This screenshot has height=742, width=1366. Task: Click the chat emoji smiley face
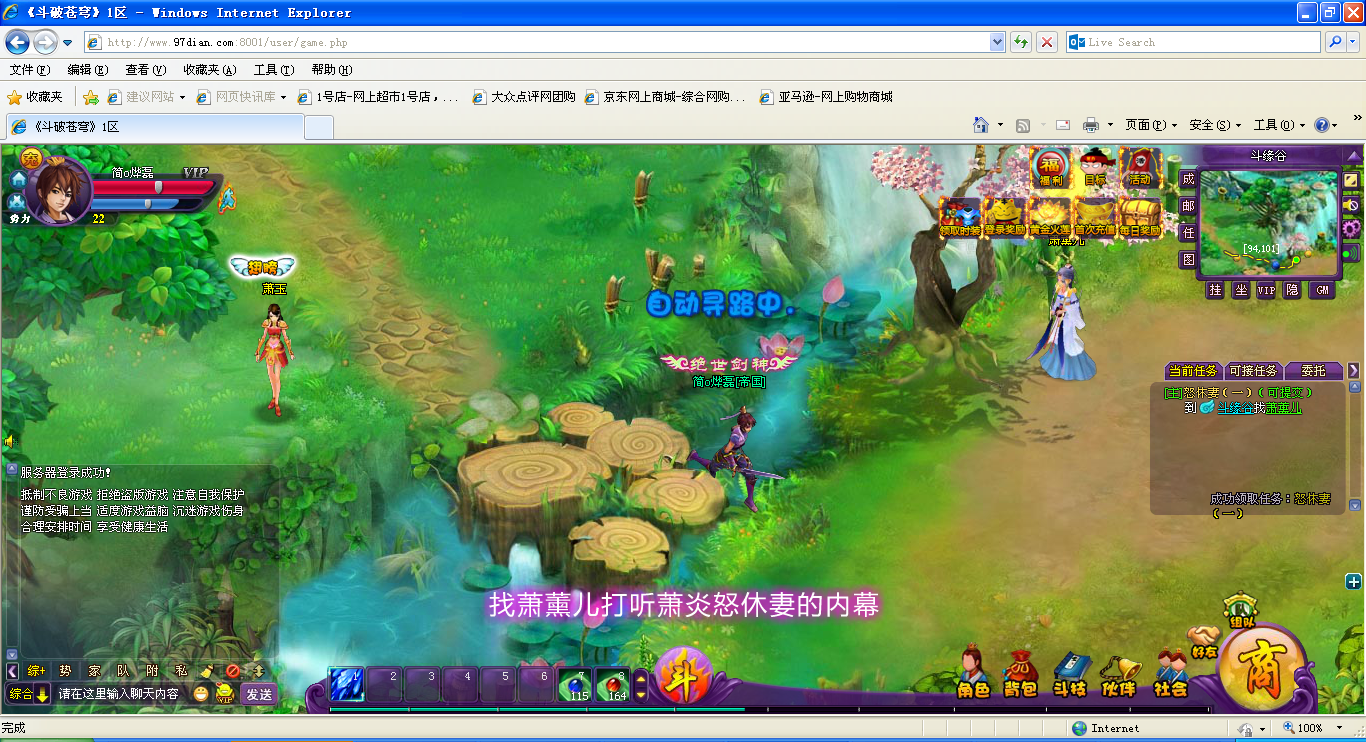(201, 693)
